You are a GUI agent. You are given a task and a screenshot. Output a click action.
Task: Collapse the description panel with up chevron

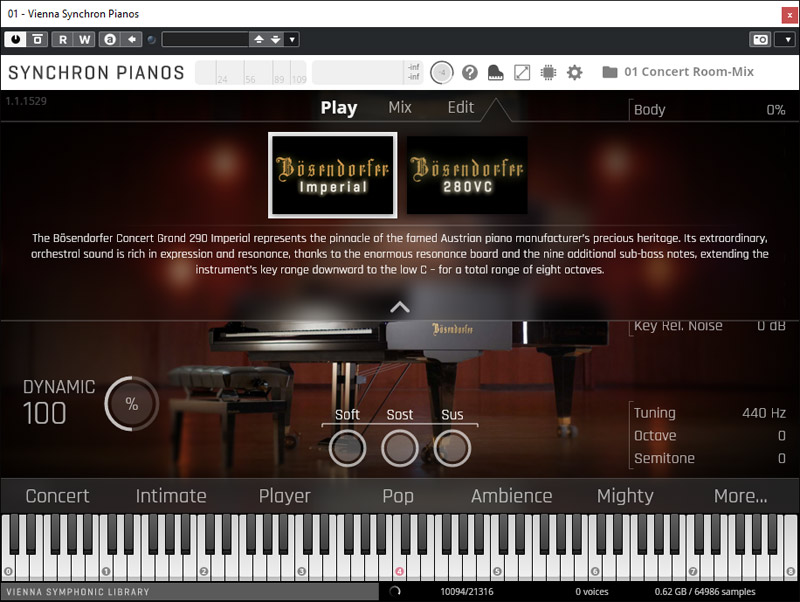click(x=400, y=307)
